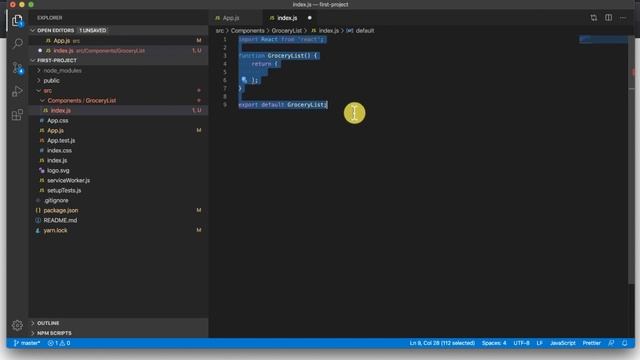Screen dimensions: 640x360
Task: Click the Open Changes icon in editor toolbar
Action: [593, 18]
